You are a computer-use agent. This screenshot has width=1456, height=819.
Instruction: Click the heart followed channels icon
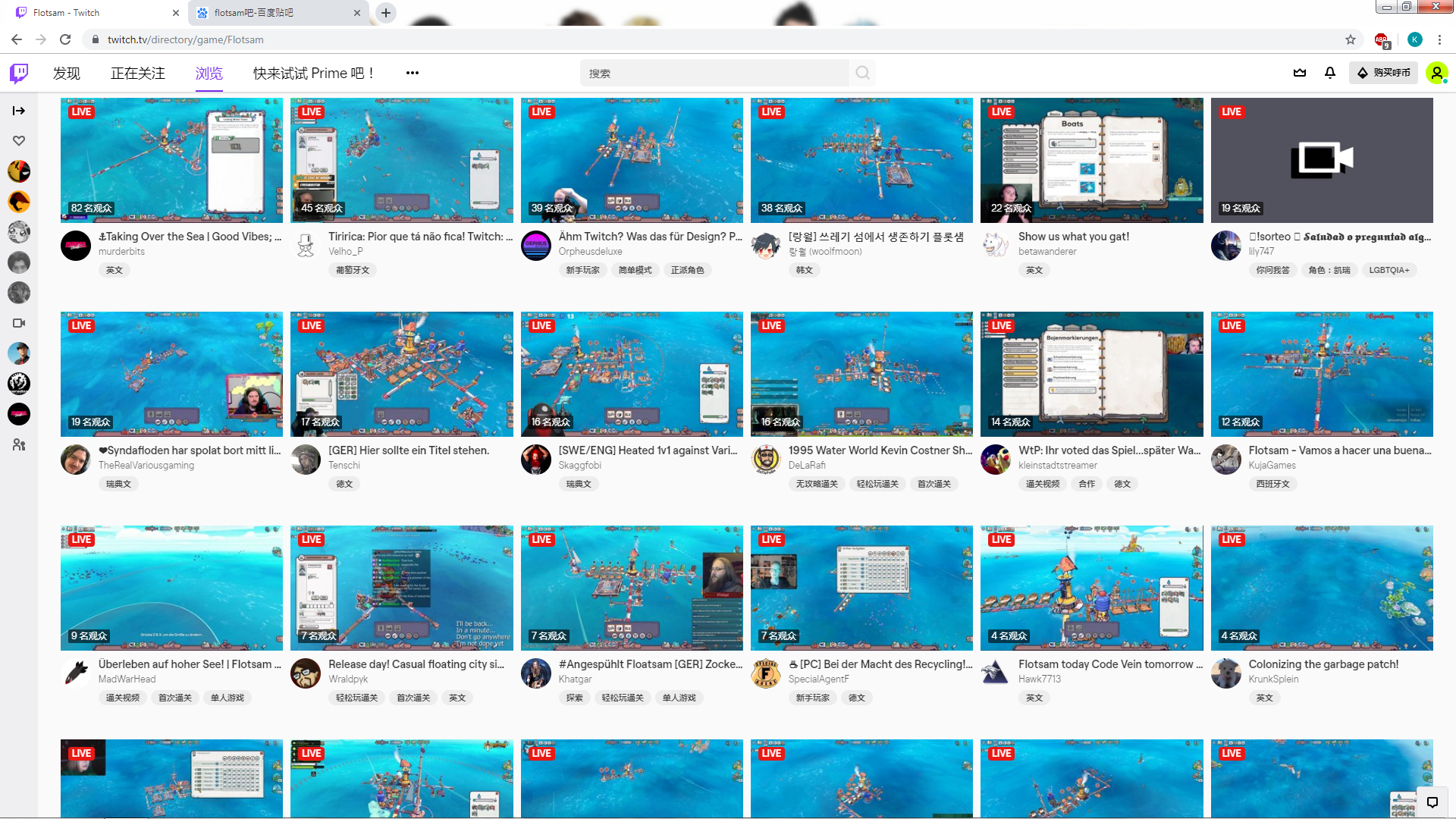(19, 140)
